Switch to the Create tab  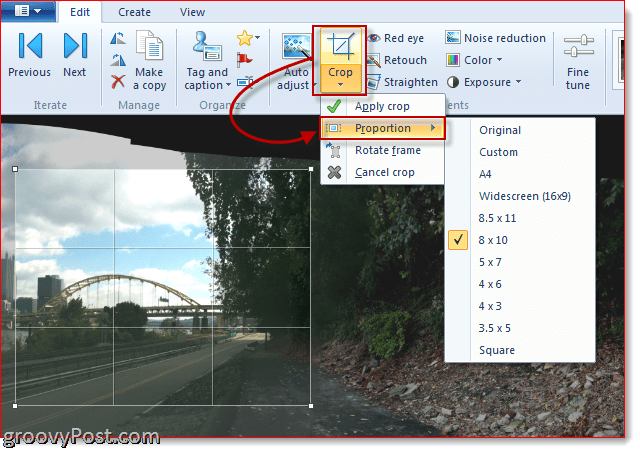pyautogui.click(x=134, y=12)
